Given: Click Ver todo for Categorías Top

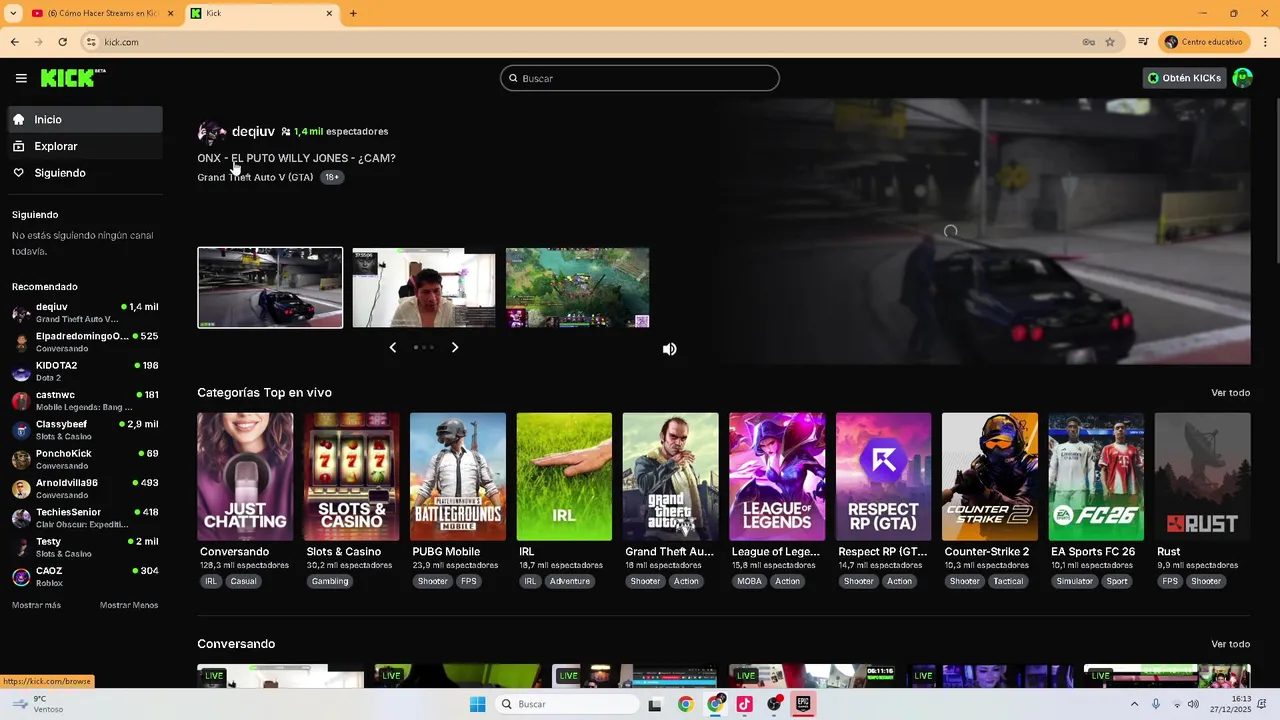Looking at the screenshot, I should 1230,393.
